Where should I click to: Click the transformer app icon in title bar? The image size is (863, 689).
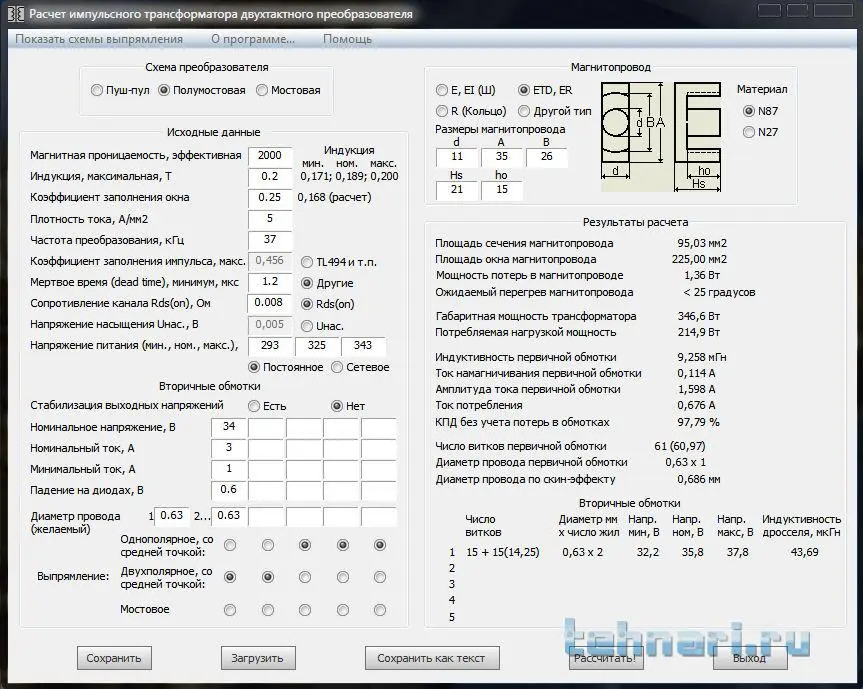click(15, 14)
